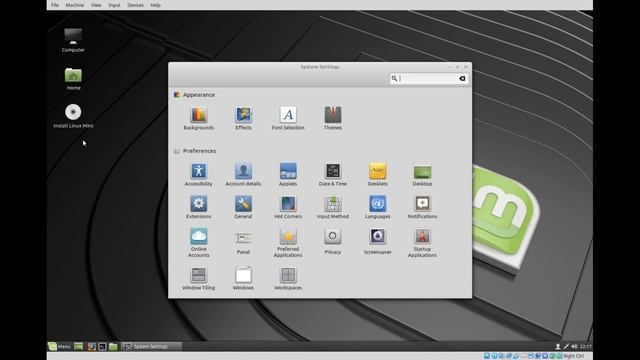Open Input Method settings
This screenshot has width=640, height=360.
pos(333,207)
